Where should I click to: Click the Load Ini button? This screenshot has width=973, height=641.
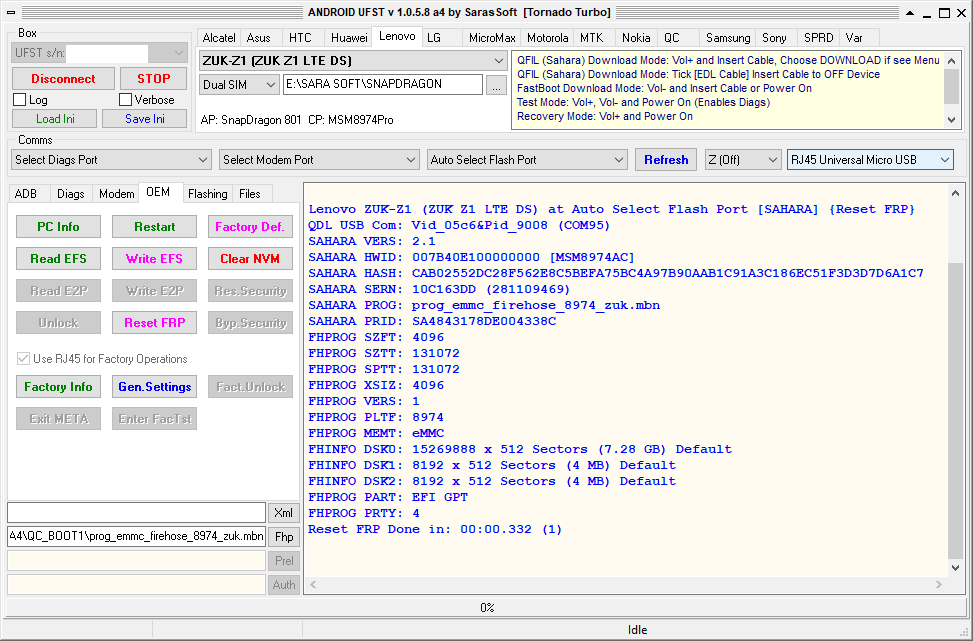(55, 119)
